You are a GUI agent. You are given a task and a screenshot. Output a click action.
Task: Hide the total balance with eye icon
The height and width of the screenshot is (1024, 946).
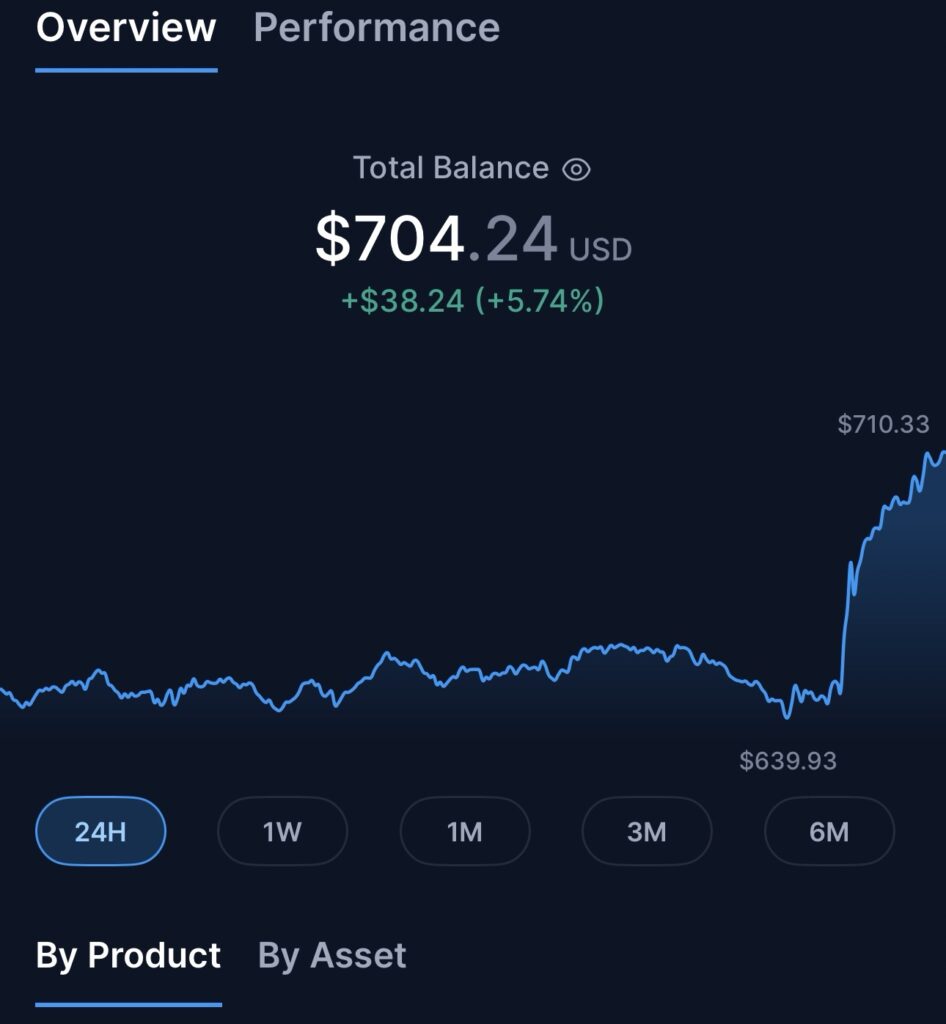576,170
